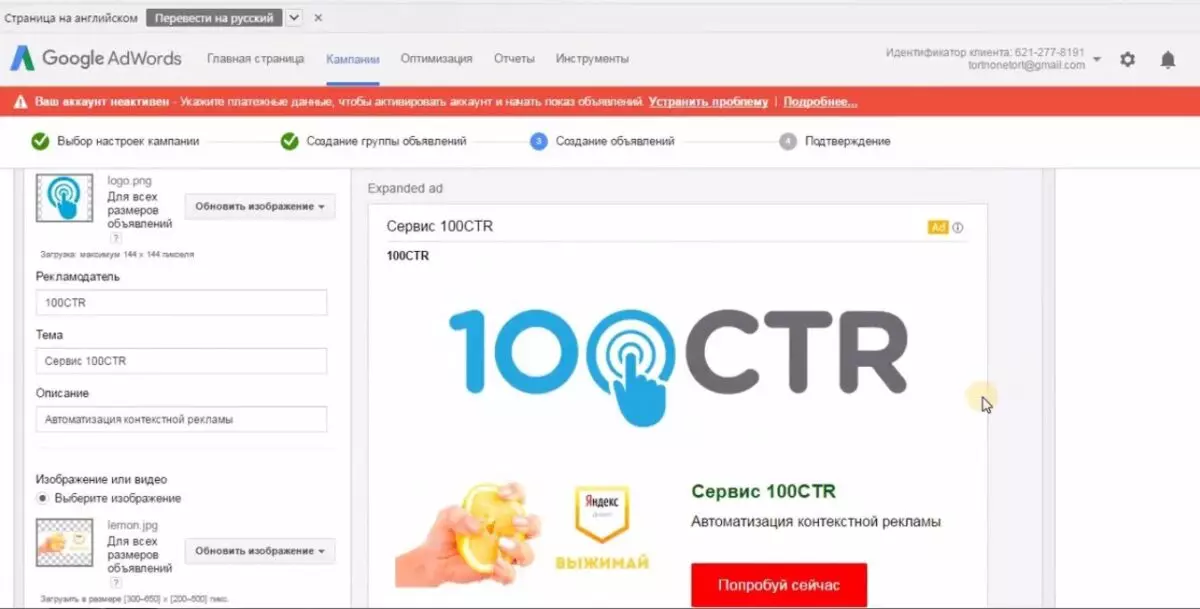The height and width of the screenshot is (609, 1200).
Task: Open Обновить изображение dropdown for lemon.jpg
Action: [260, 550]
